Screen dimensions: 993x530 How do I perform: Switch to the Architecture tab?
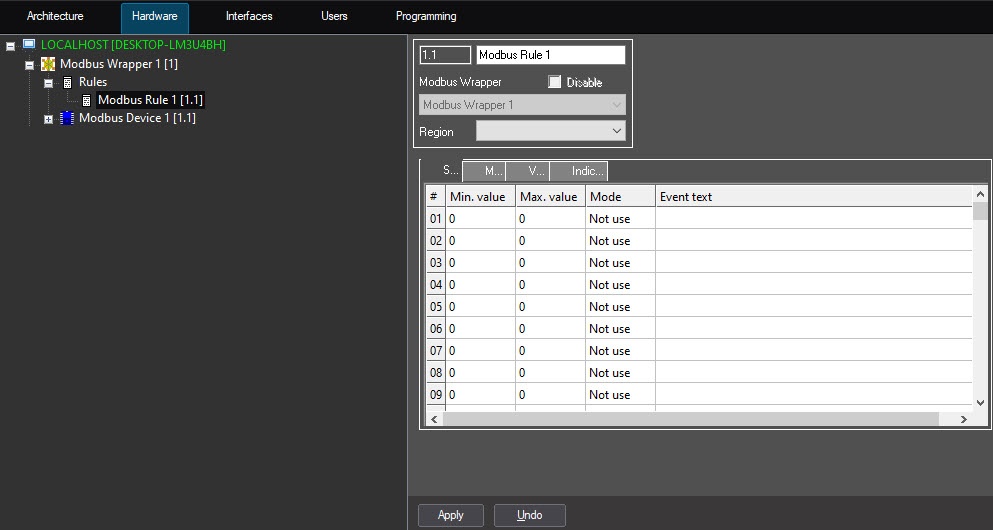coord(55,16)
